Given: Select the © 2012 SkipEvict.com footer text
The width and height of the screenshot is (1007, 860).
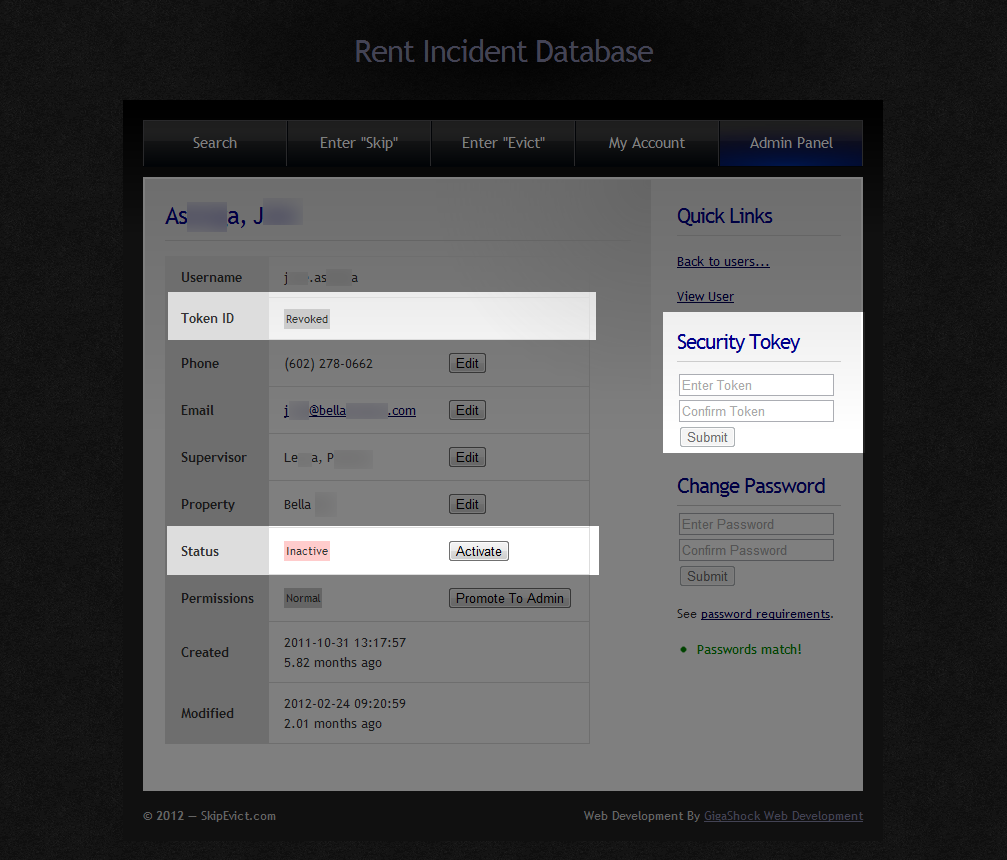Looking at the screenshot, I should [x=209, y=816].
